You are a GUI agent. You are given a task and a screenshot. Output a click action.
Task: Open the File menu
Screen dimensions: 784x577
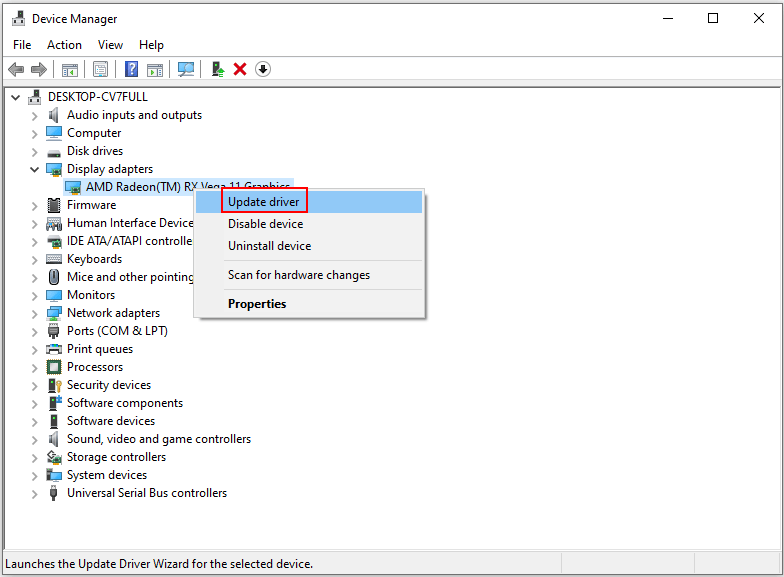[22, 45]
